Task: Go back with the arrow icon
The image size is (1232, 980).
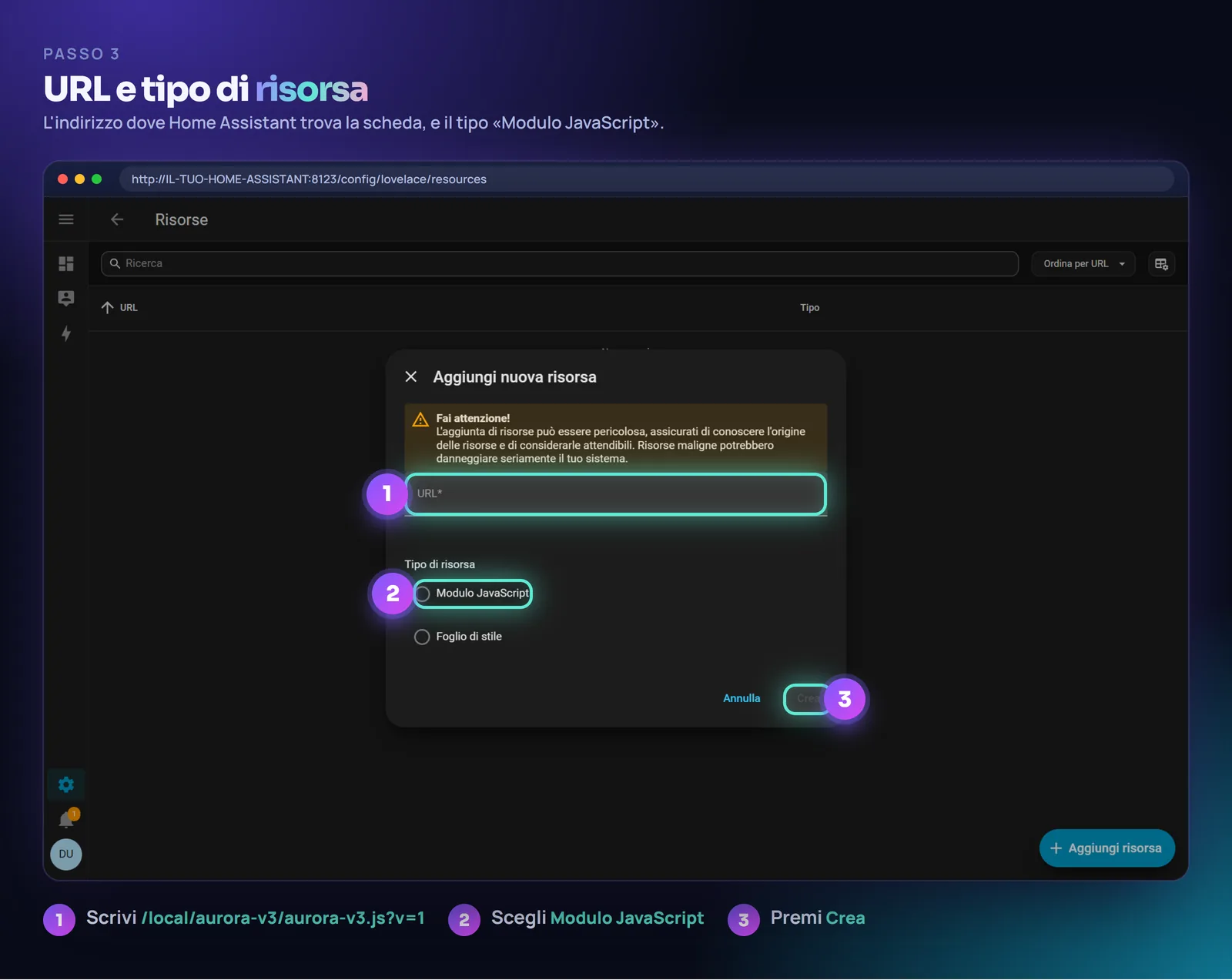Action: coord(117,219)
